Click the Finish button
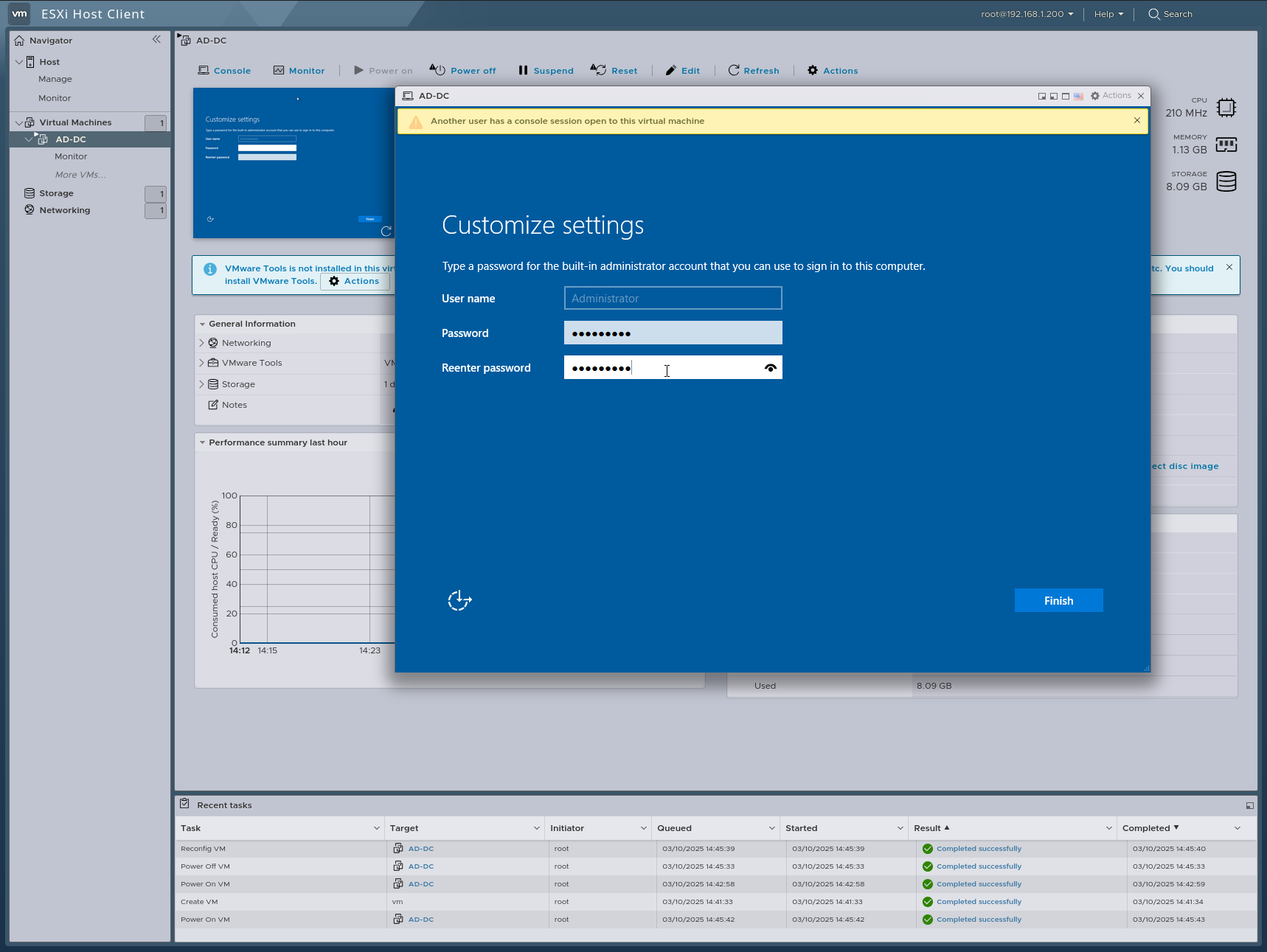The height and width of the screenshot is (952, 1267). tap(1058, 600)
